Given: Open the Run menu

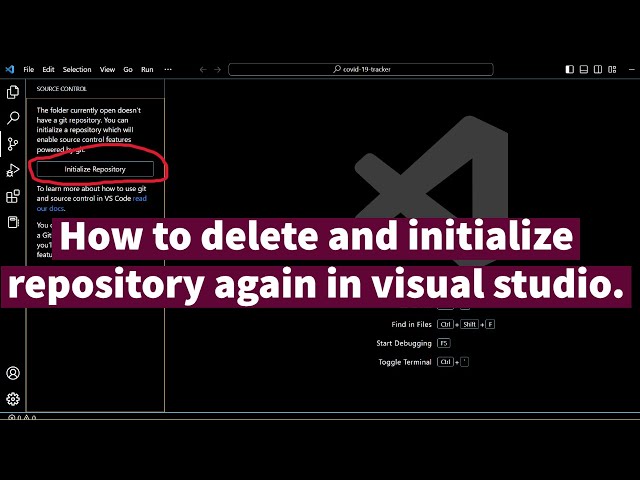Looking at the screenshot, I should coord(147,69).
